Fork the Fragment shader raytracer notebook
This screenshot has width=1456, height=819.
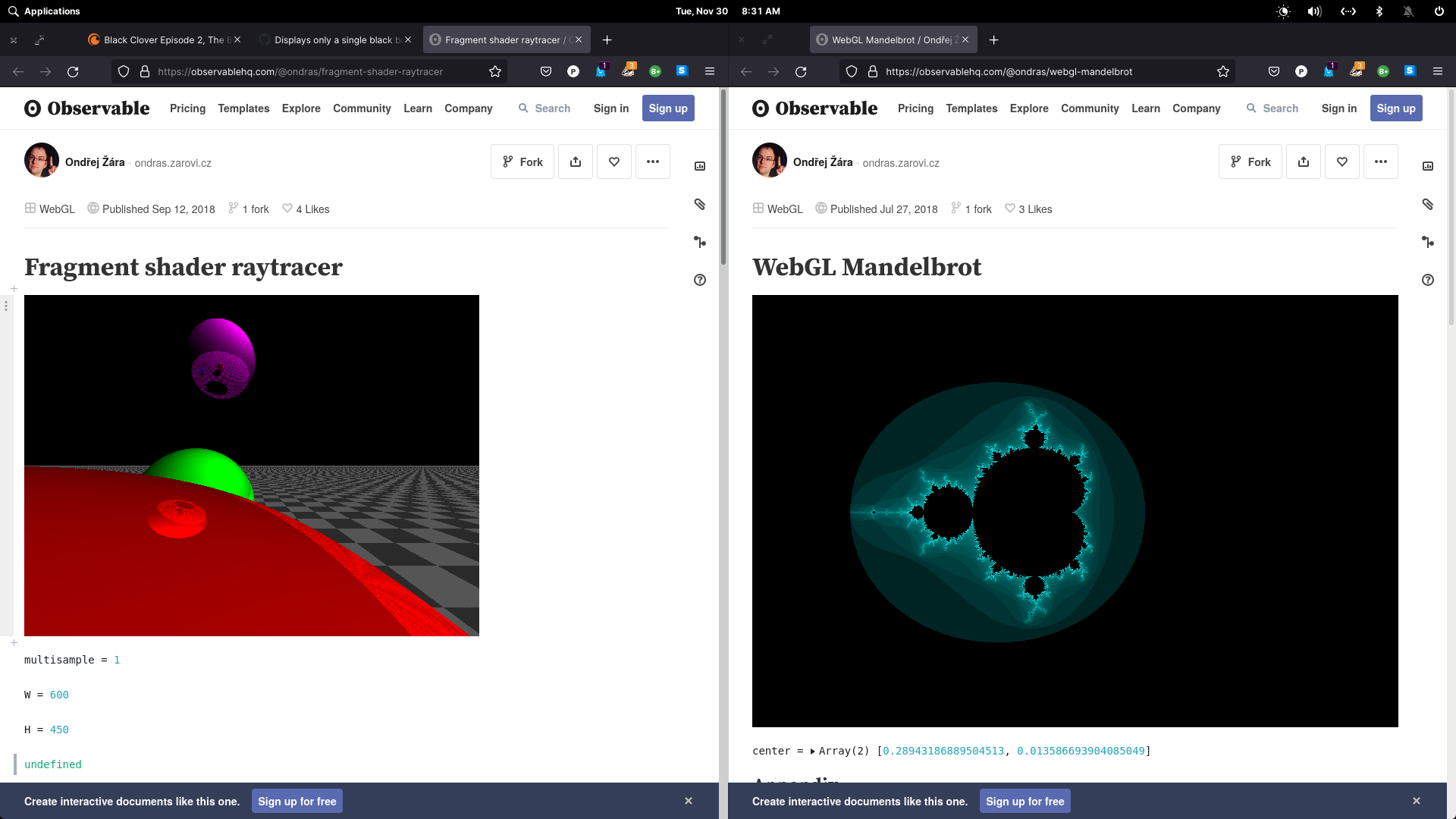pyautogui.click(x=522, y=162)
